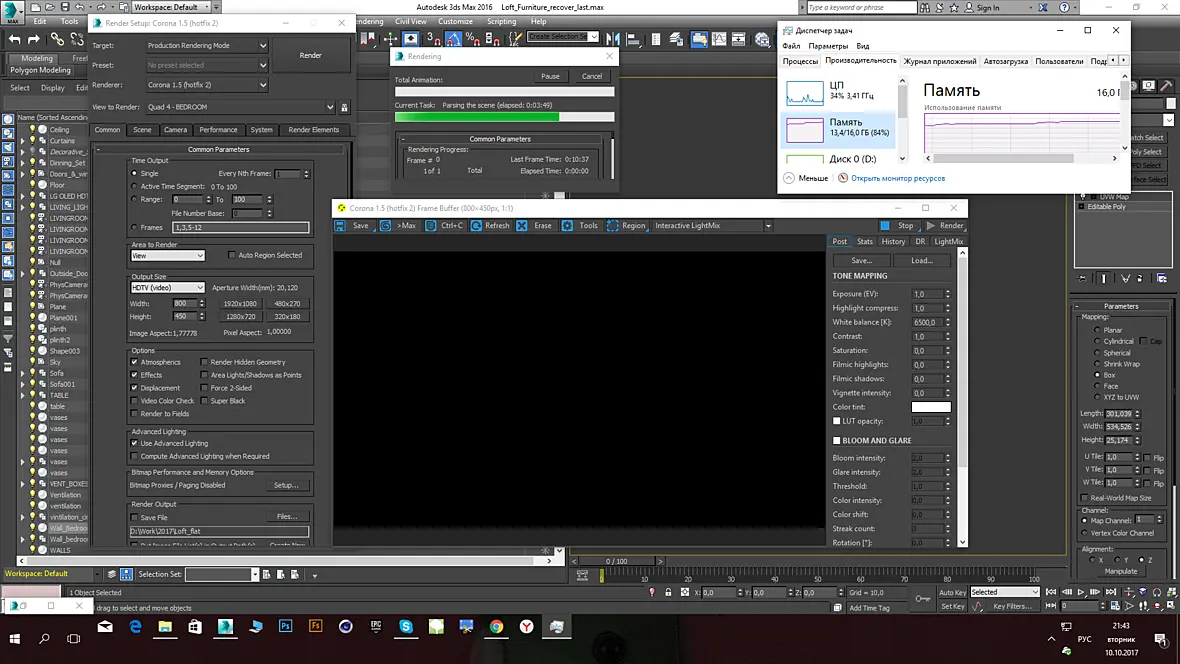This screenshot has width=1180, height=664.
Task: Open Chrome from Windows taskbar
Action: click(496, 626)
